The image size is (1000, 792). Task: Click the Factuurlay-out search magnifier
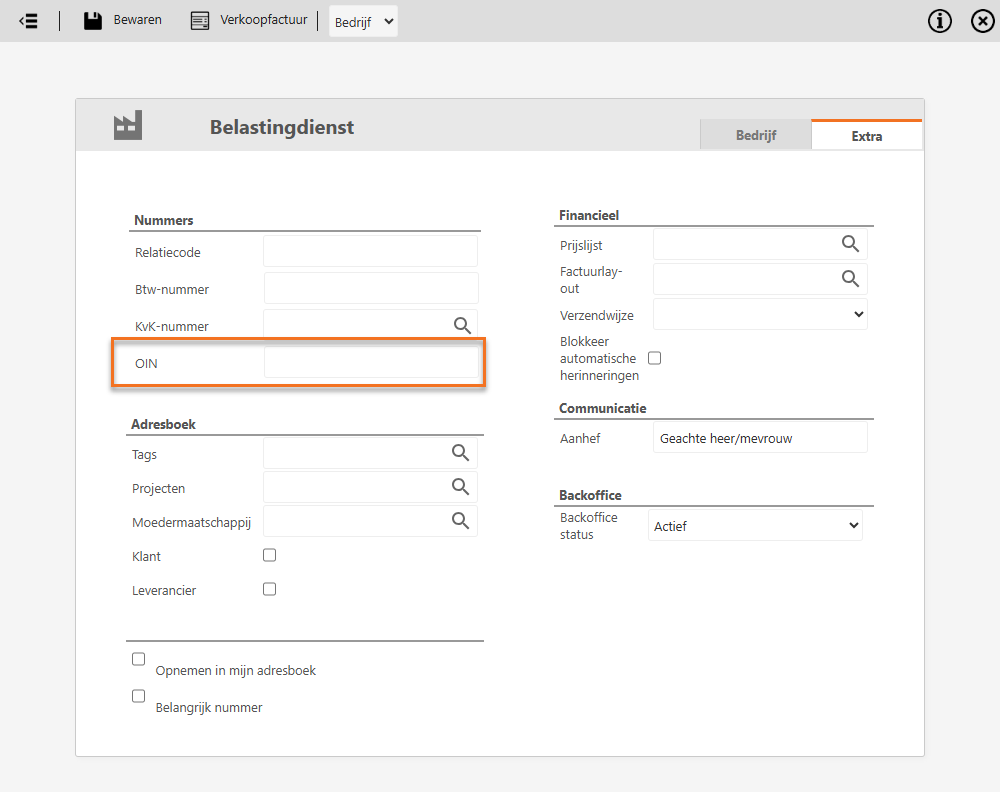[850, 278]
